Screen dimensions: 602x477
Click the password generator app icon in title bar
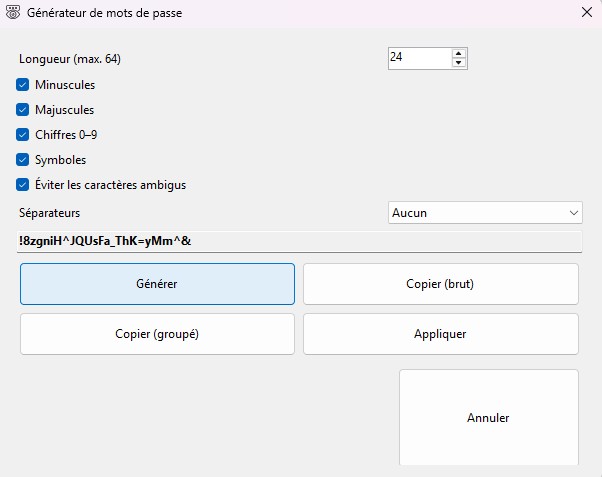12,14
